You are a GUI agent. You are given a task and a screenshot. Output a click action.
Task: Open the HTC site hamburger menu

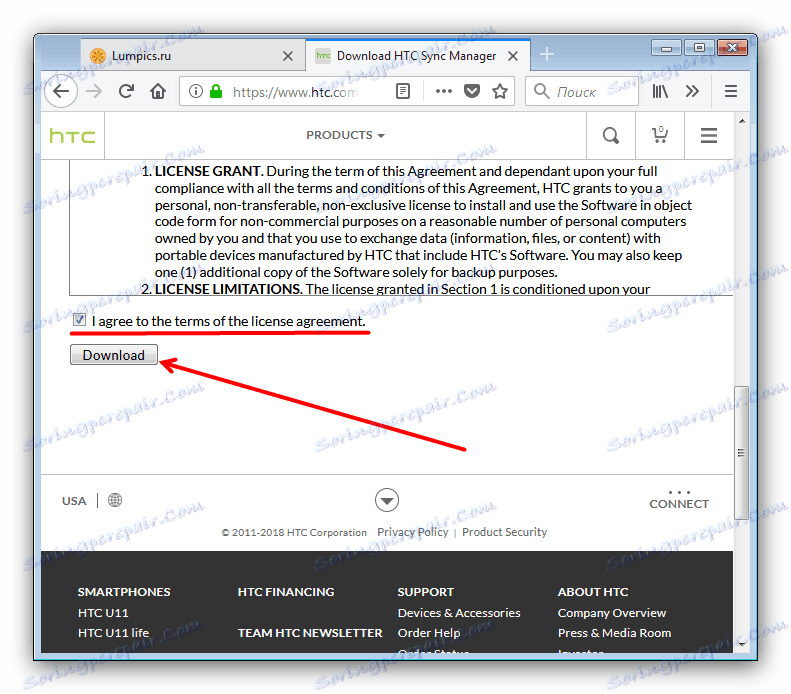pyautogui.click(x=709, y=136)
